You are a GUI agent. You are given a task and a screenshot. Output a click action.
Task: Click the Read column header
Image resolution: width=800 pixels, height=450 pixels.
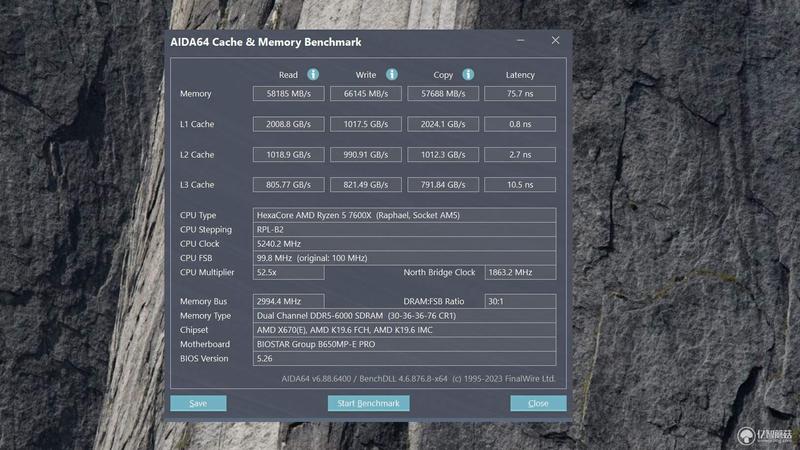point(288,75)
